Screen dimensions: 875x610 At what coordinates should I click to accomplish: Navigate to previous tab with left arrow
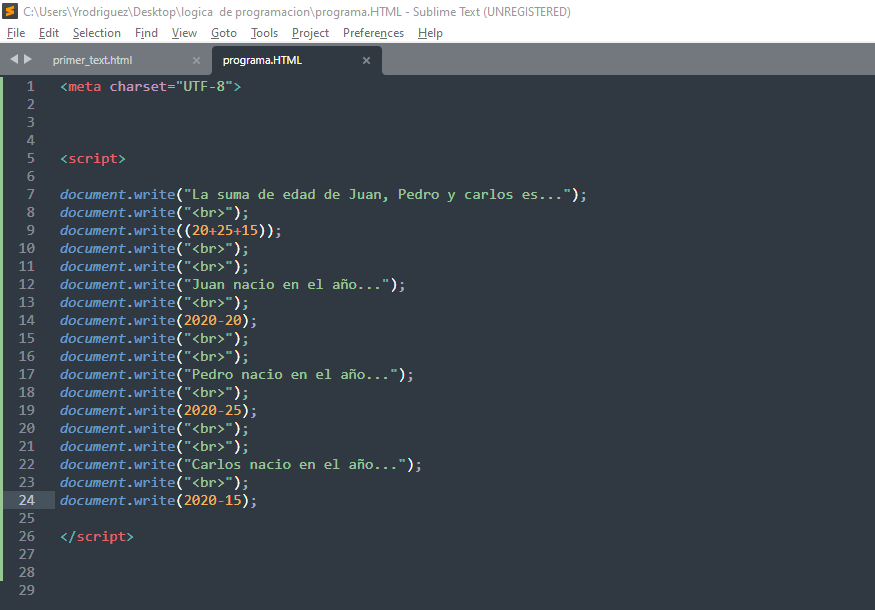(x=14, y=59)
